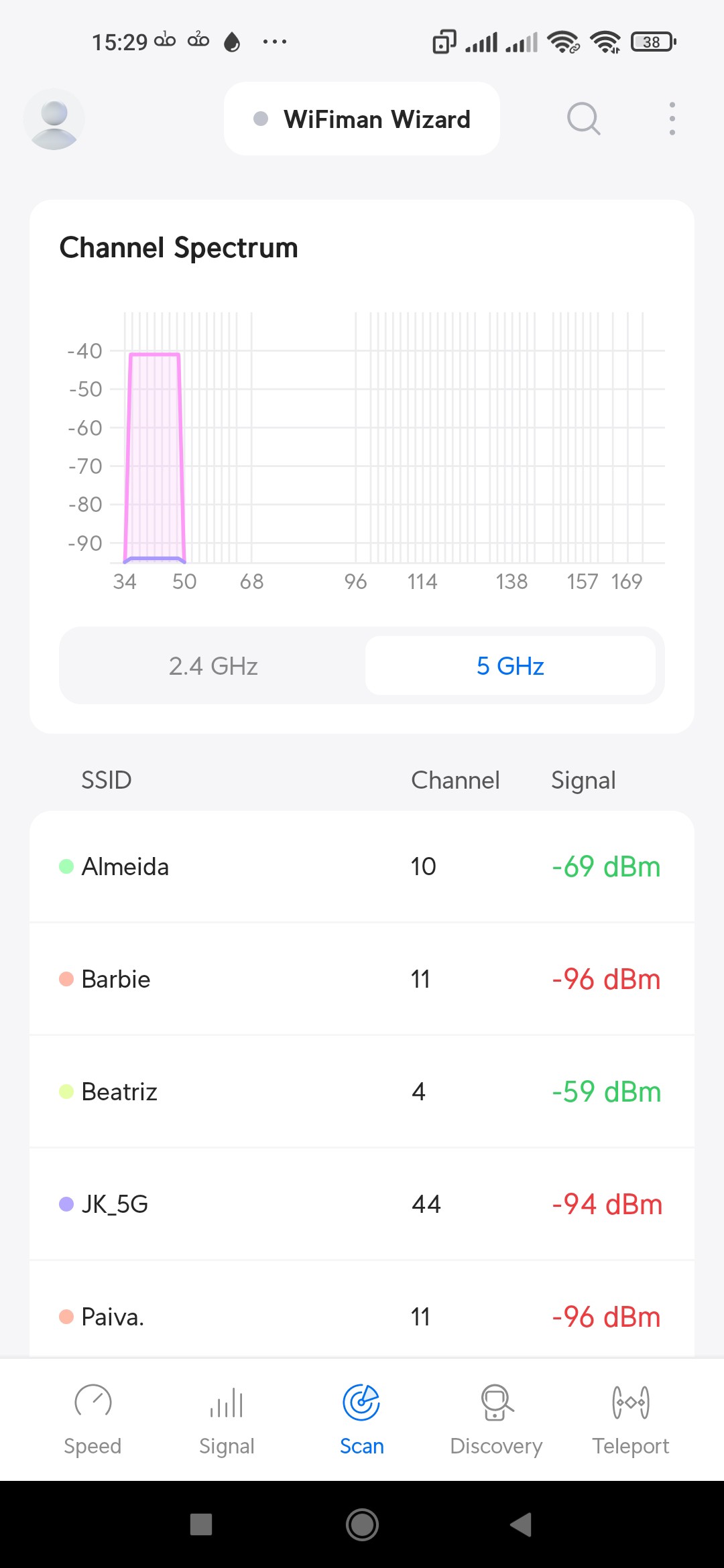Select the Scan radar icon
This screenshot has width=724, height=1568.
(361, 1402)
